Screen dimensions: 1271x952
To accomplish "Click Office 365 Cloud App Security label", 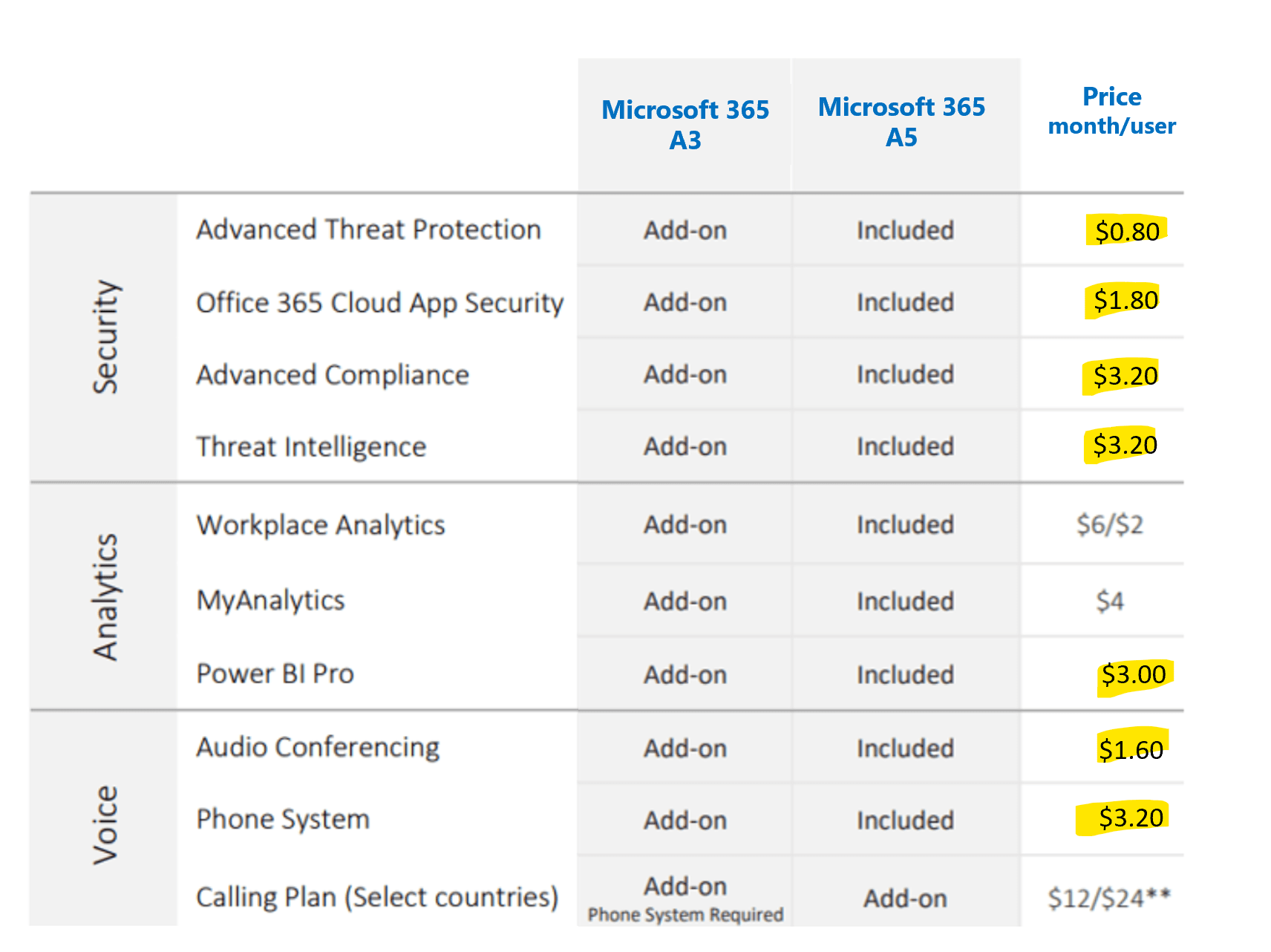I will (x=380, y=303).
